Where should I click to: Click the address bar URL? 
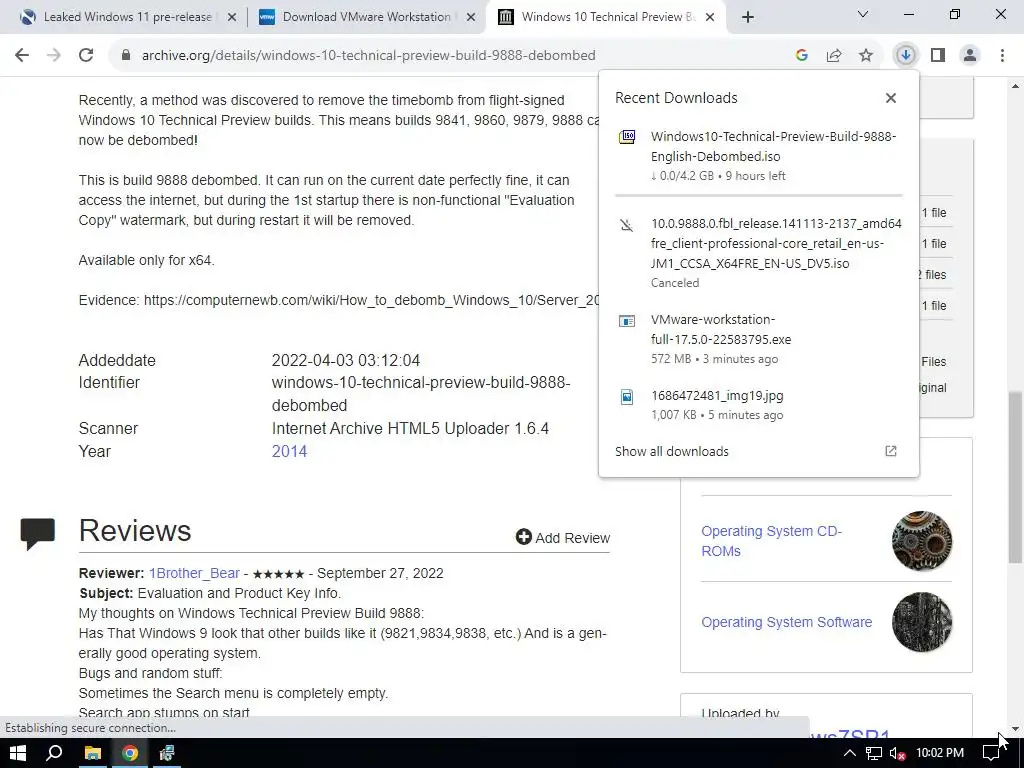(368, 56)
